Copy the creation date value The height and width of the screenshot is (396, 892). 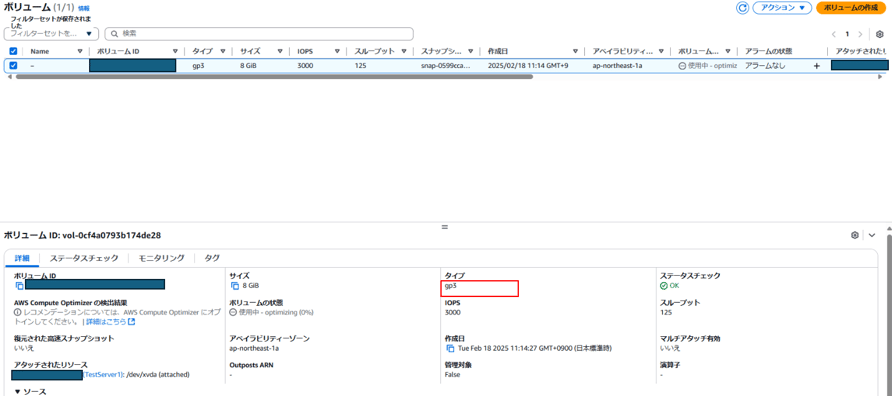450,348
